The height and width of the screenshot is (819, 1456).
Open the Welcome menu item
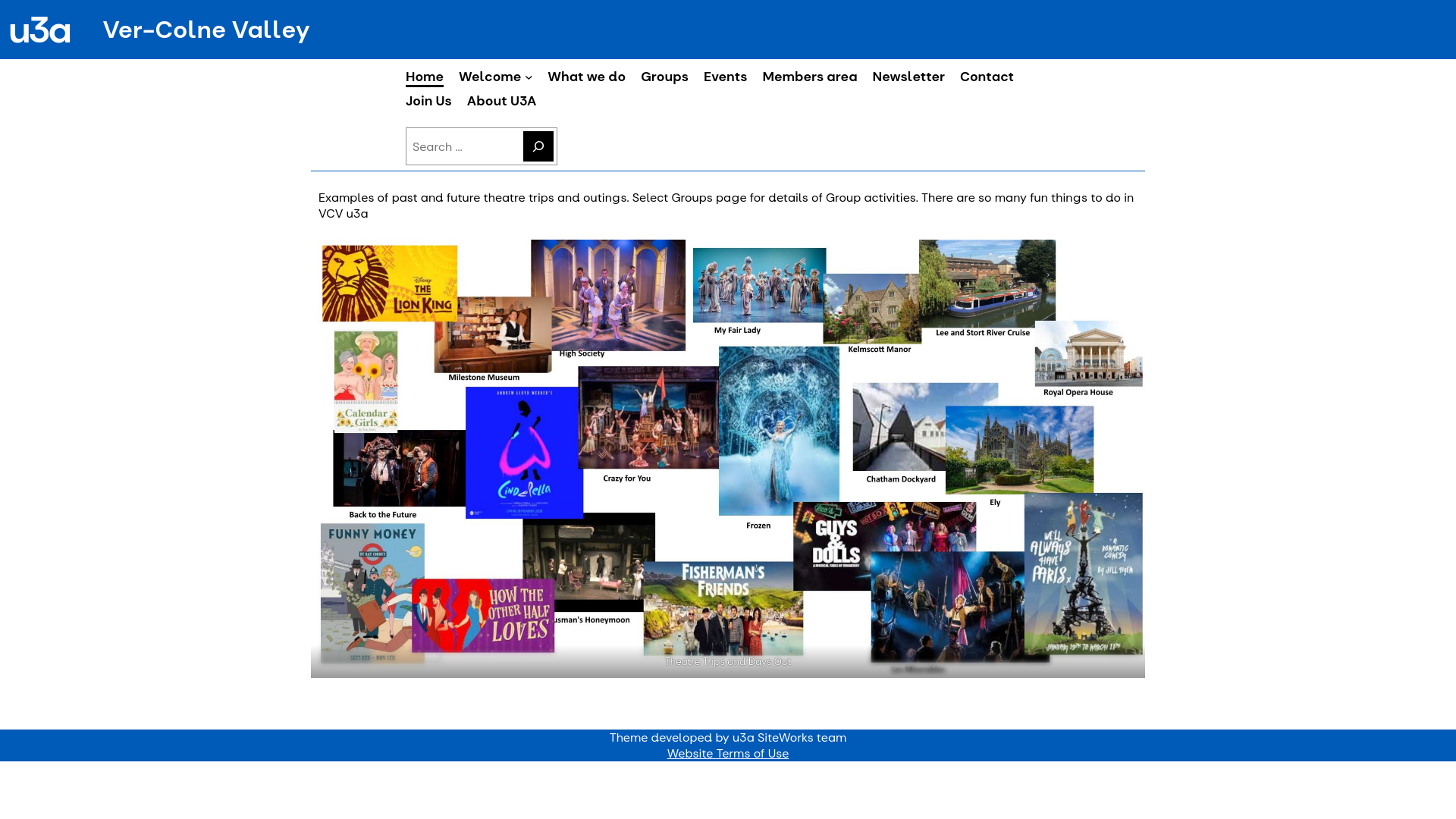click(x=490, y=77)
